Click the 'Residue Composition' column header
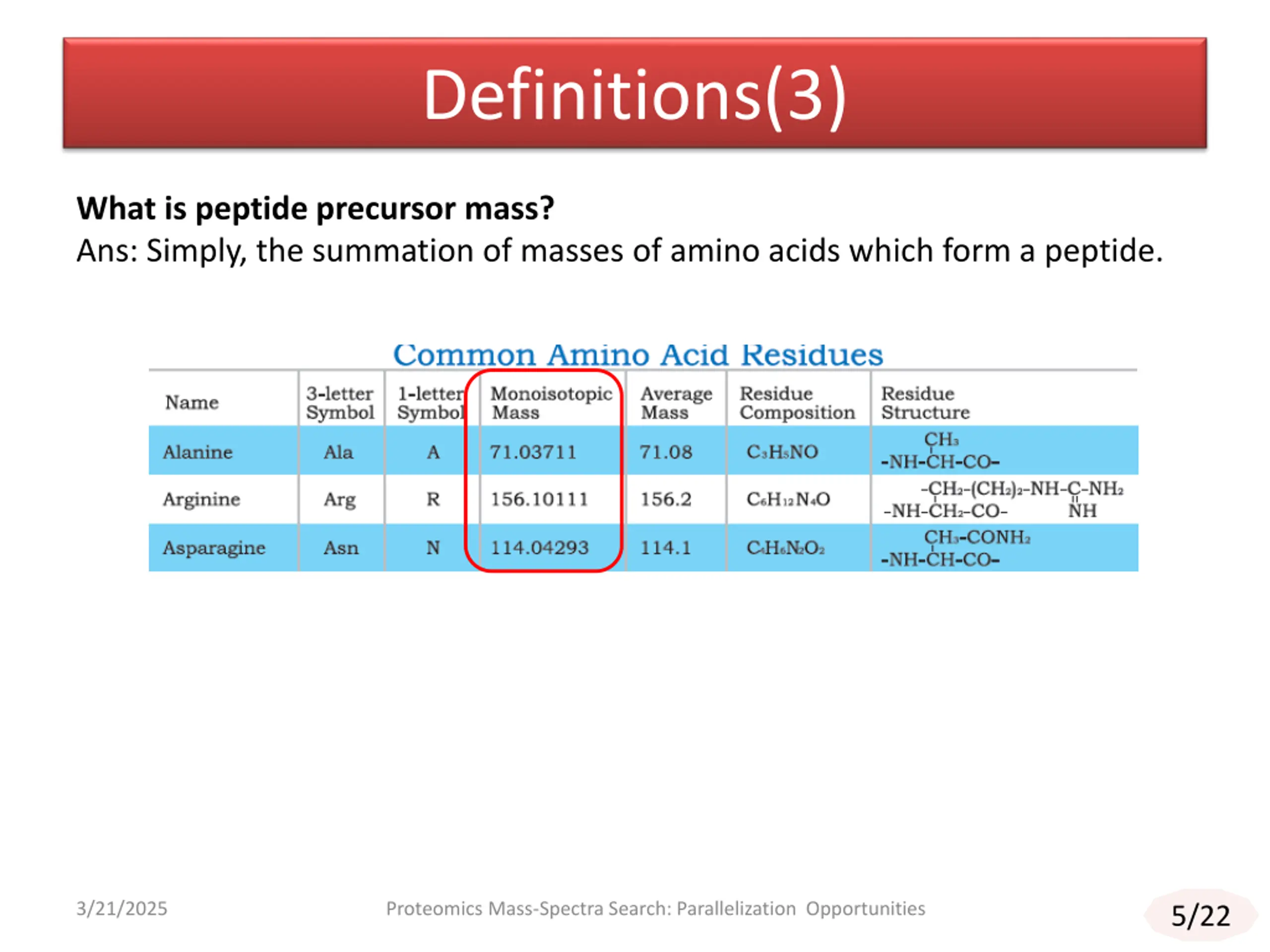Screen dimensions: 1270x952 coord(797,403)
